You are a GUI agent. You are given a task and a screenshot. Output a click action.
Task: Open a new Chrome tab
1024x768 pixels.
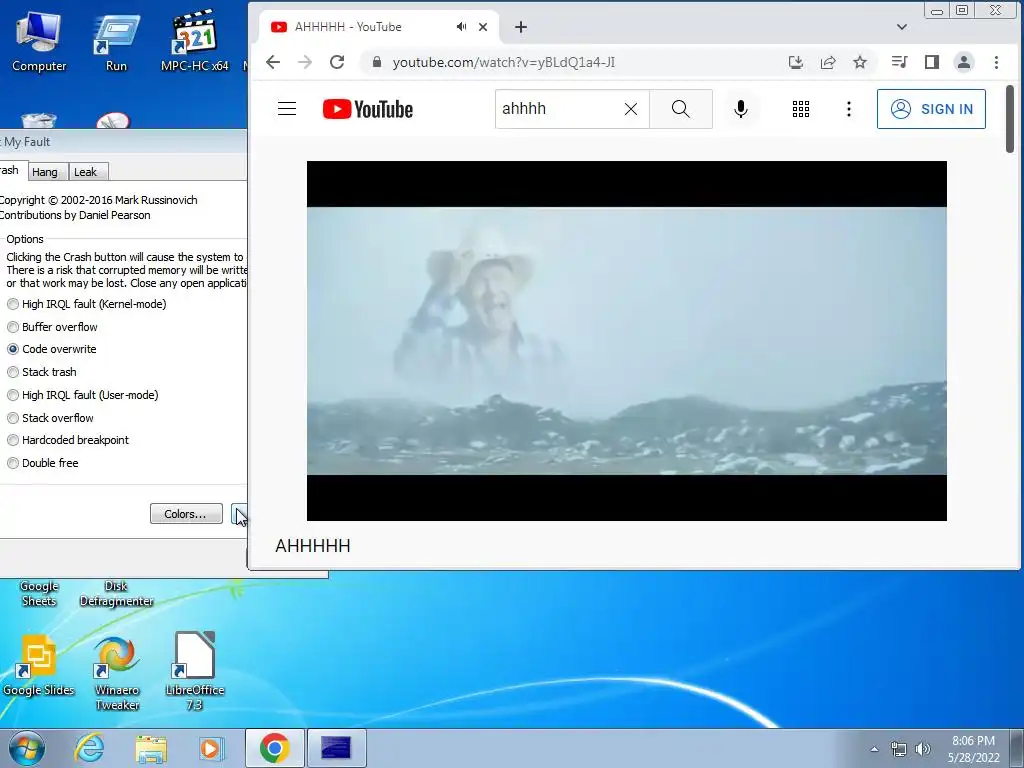(x=520, y=27)
